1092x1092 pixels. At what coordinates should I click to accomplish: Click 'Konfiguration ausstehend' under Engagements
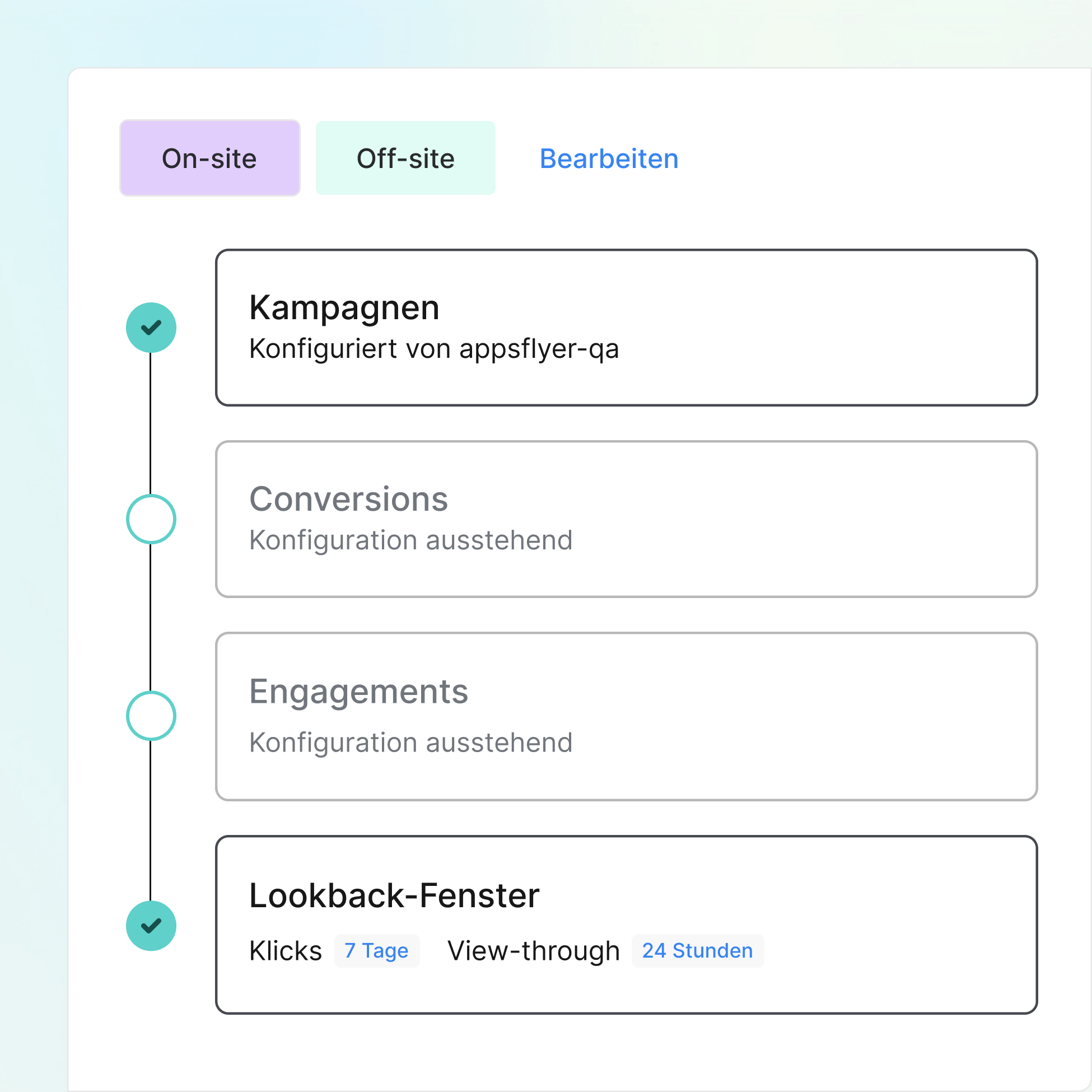[x=411, y=743]
